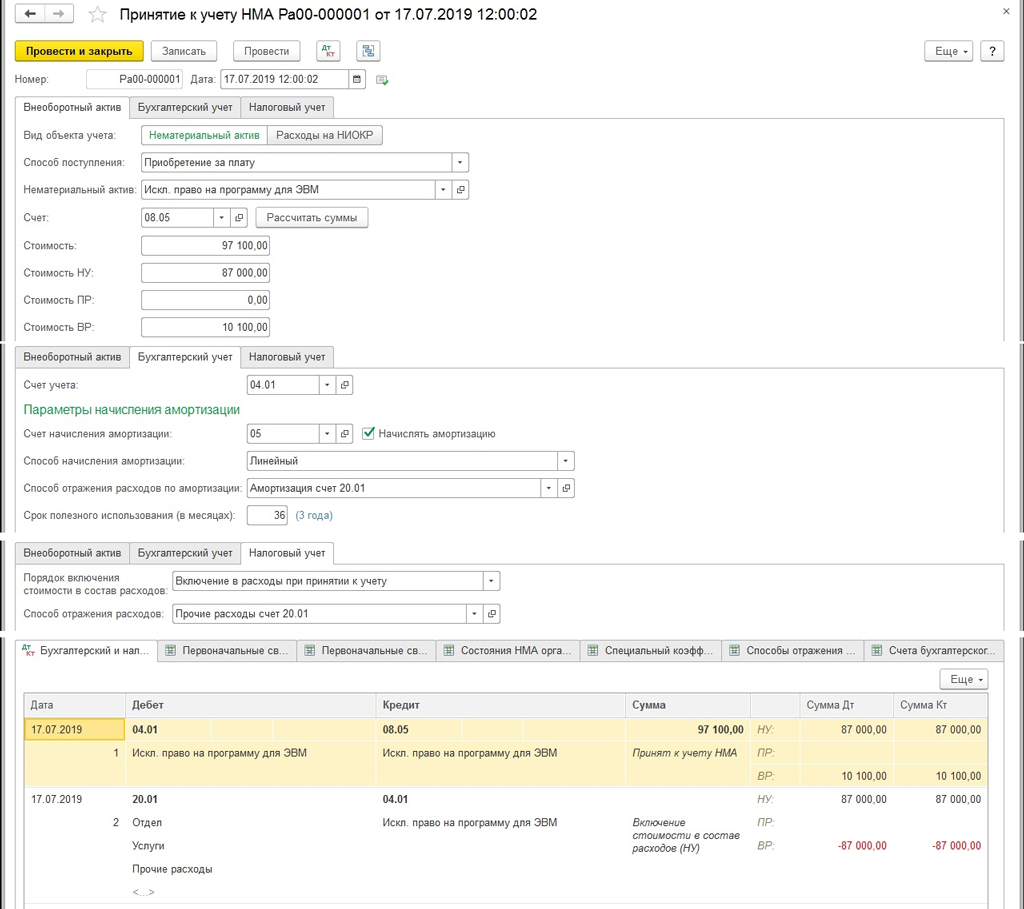Toggle Начислять амортизацию checkbox
Screen dimensions: 1024x909
pos(369,434)
